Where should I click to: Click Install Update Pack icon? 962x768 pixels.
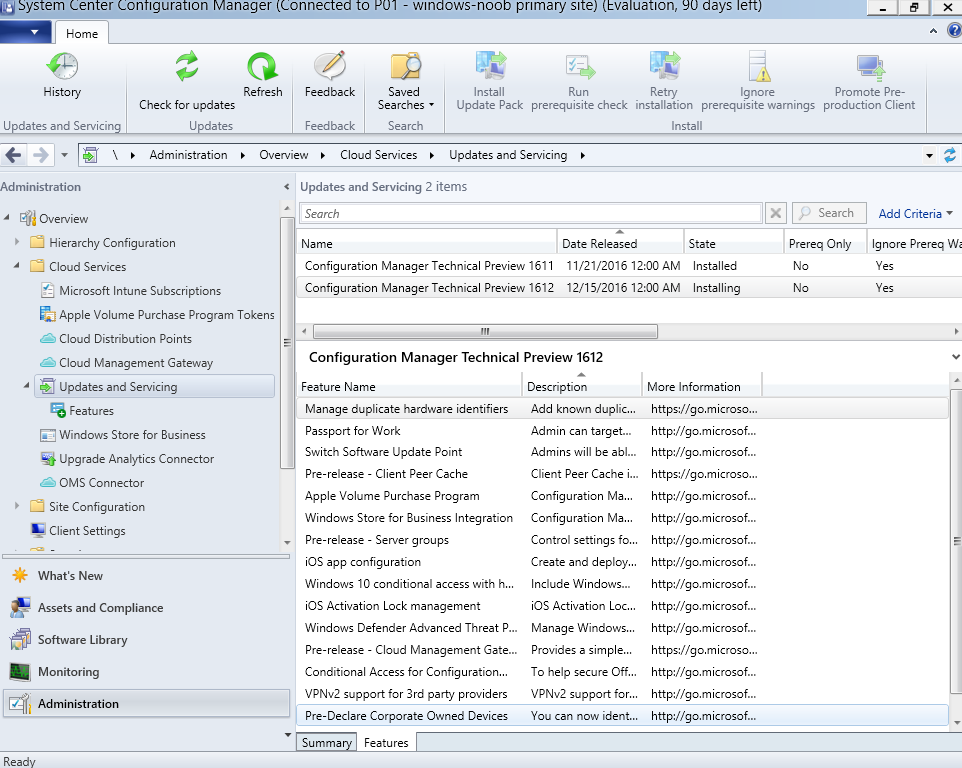click(490, 66)
